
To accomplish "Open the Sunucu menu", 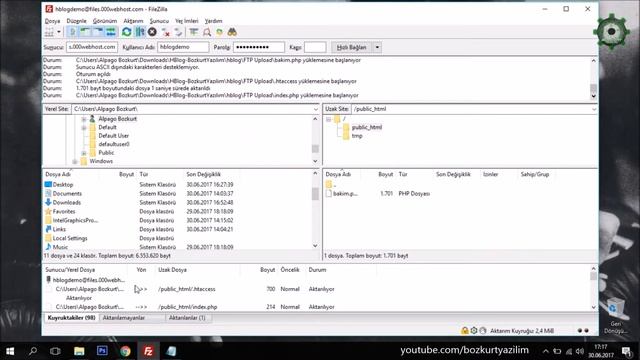I will (159, 21).
